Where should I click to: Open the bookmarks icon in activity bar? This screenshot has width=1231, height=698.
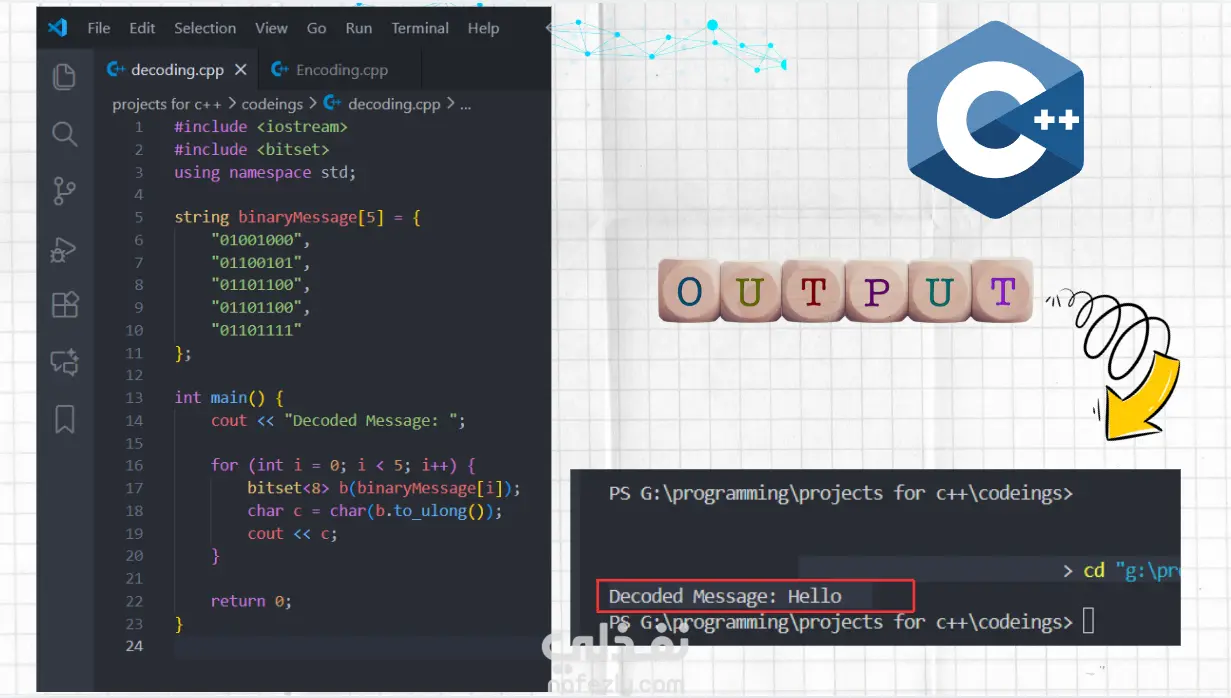[64, 419]
